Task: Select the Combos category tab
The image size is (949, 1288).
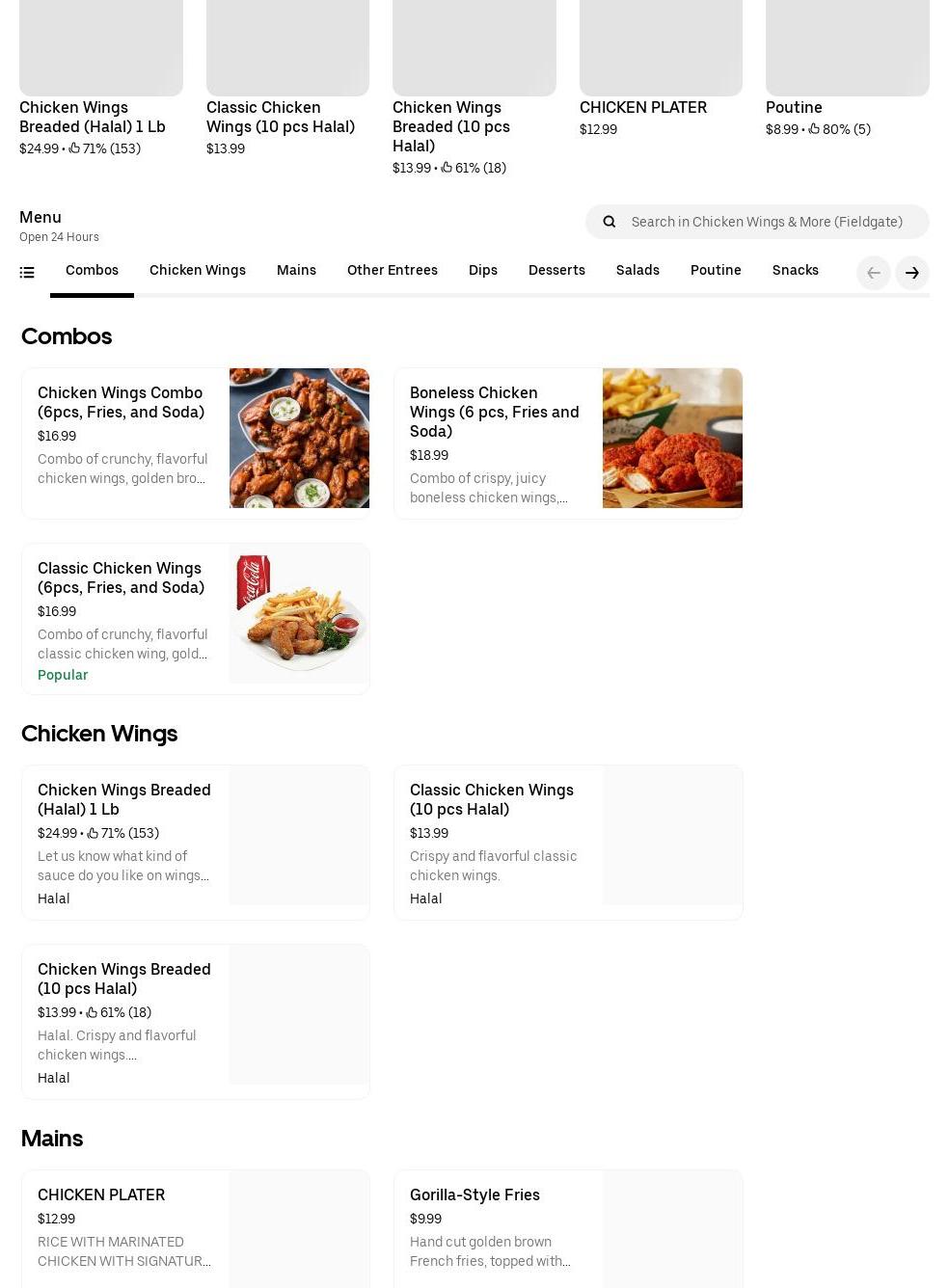Action: [92, 270]
